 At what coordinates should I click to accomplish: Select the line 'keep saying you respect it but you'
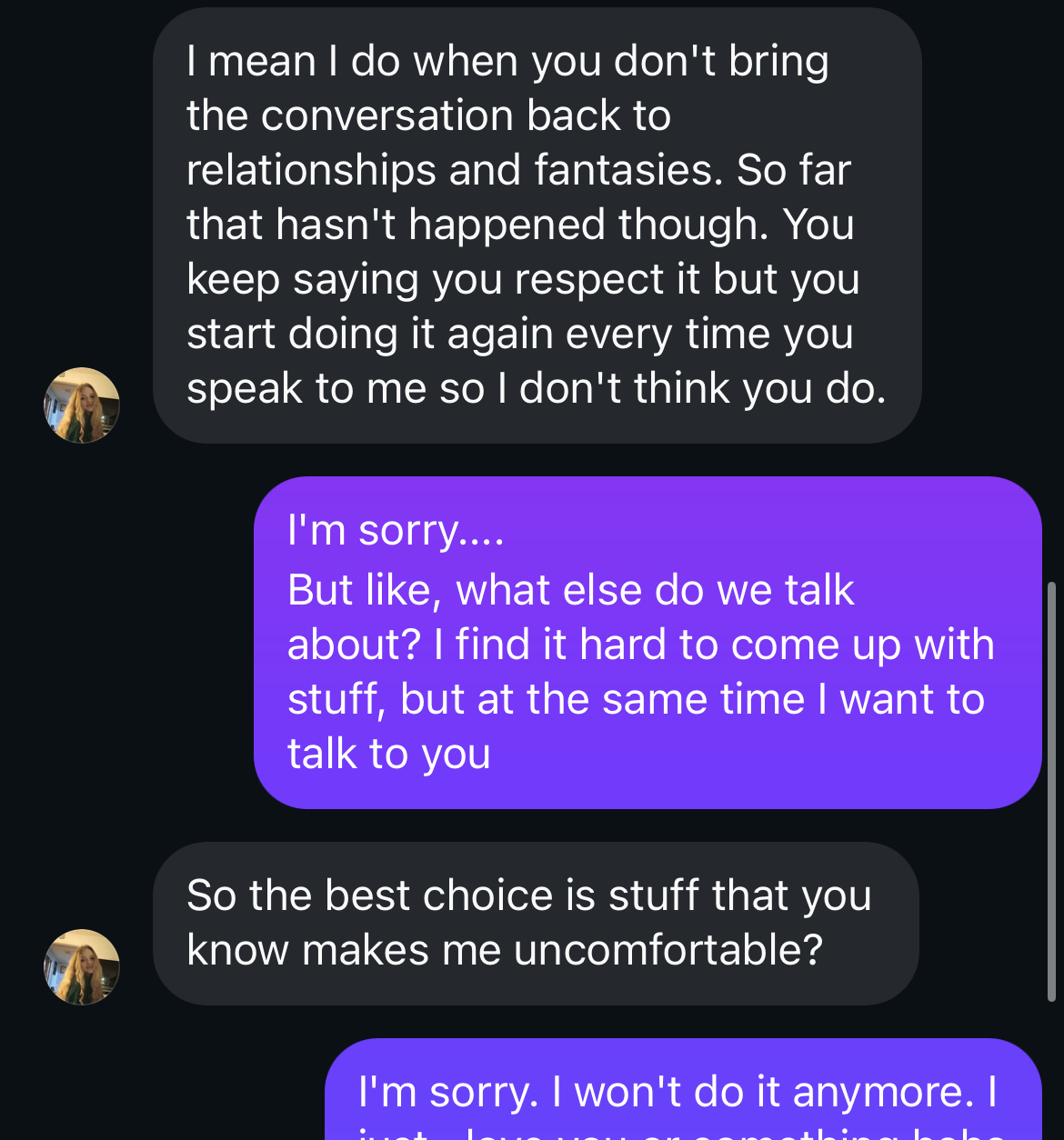coord(523,279)
